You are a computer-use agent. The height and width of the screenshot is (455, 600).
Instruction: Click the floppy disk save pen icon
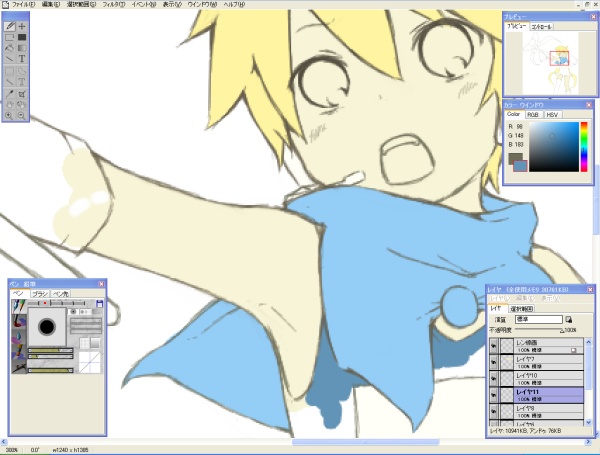tap(99, 303)
